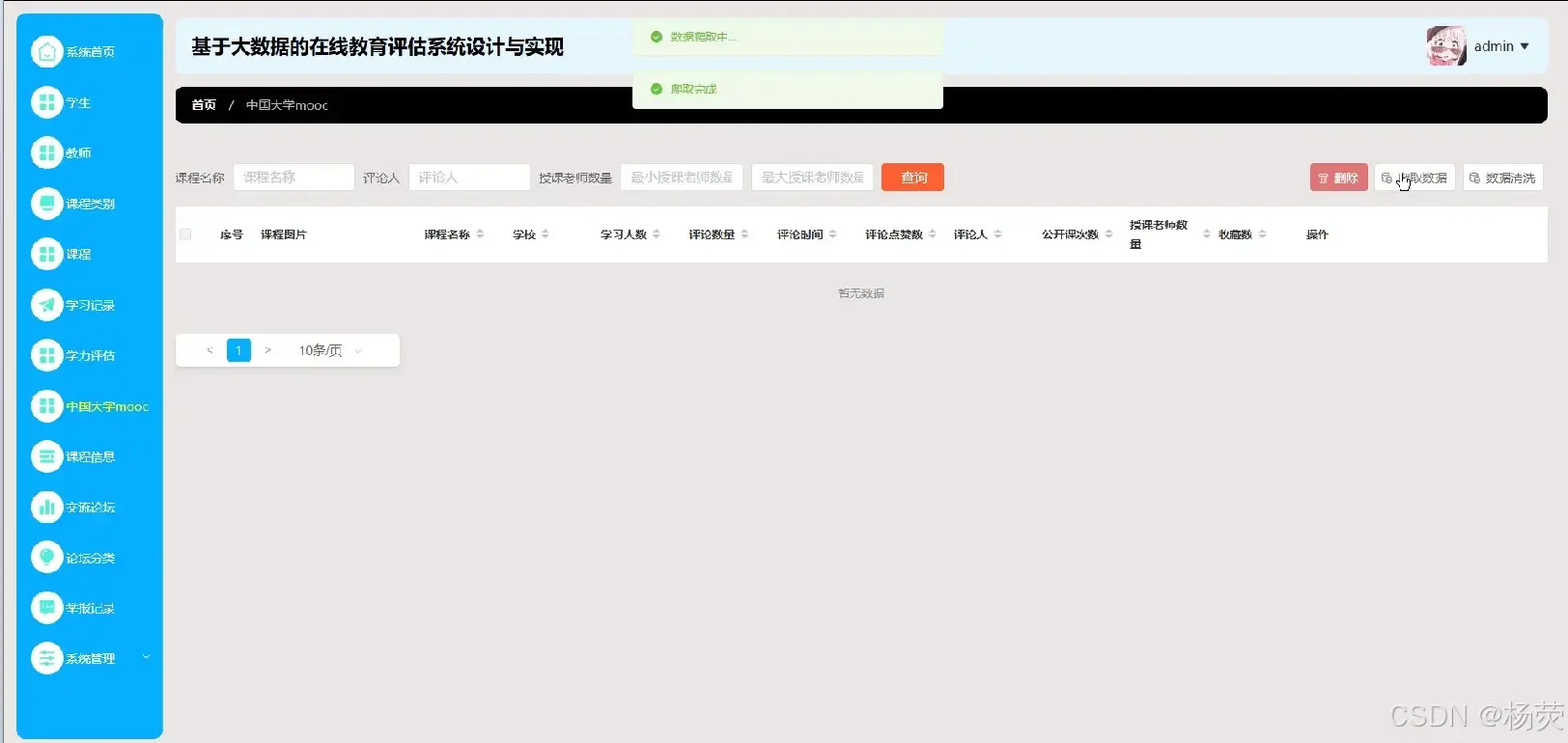Viewport: 1568px width, 743px height.
Task: Sort the 课程名称 column
Action: pos(480,234)
